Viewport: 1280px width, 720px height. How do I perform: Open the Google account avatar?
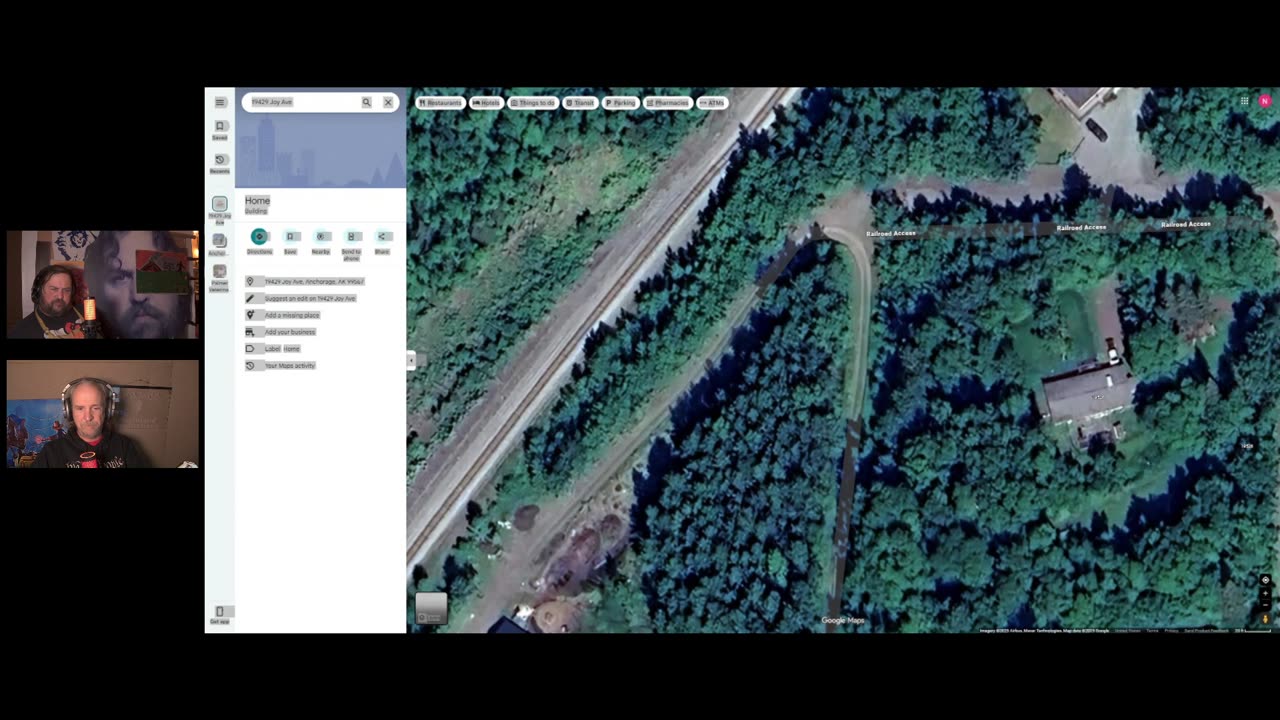click(x=1265, y=101)
